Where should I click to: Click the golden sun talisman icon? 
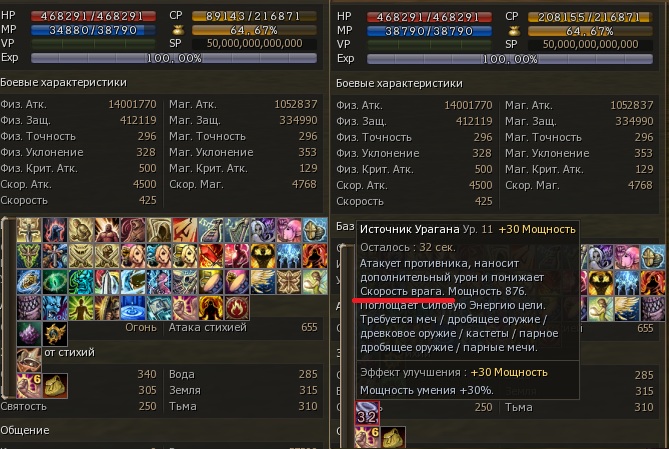point(55,334)
